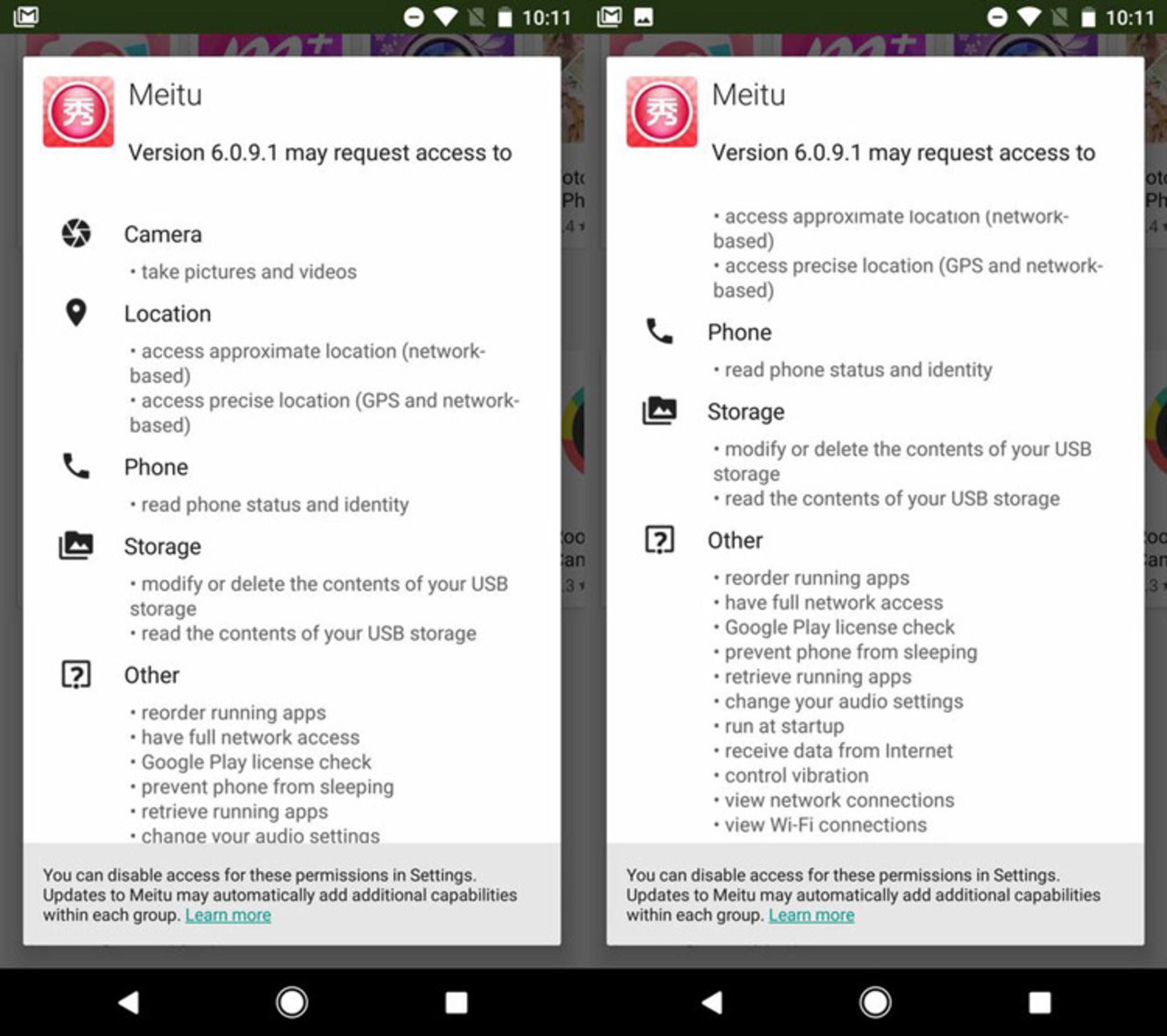Tap the Phone icon in right dialog
The image size is (1167, 1036).
(659, 331)
